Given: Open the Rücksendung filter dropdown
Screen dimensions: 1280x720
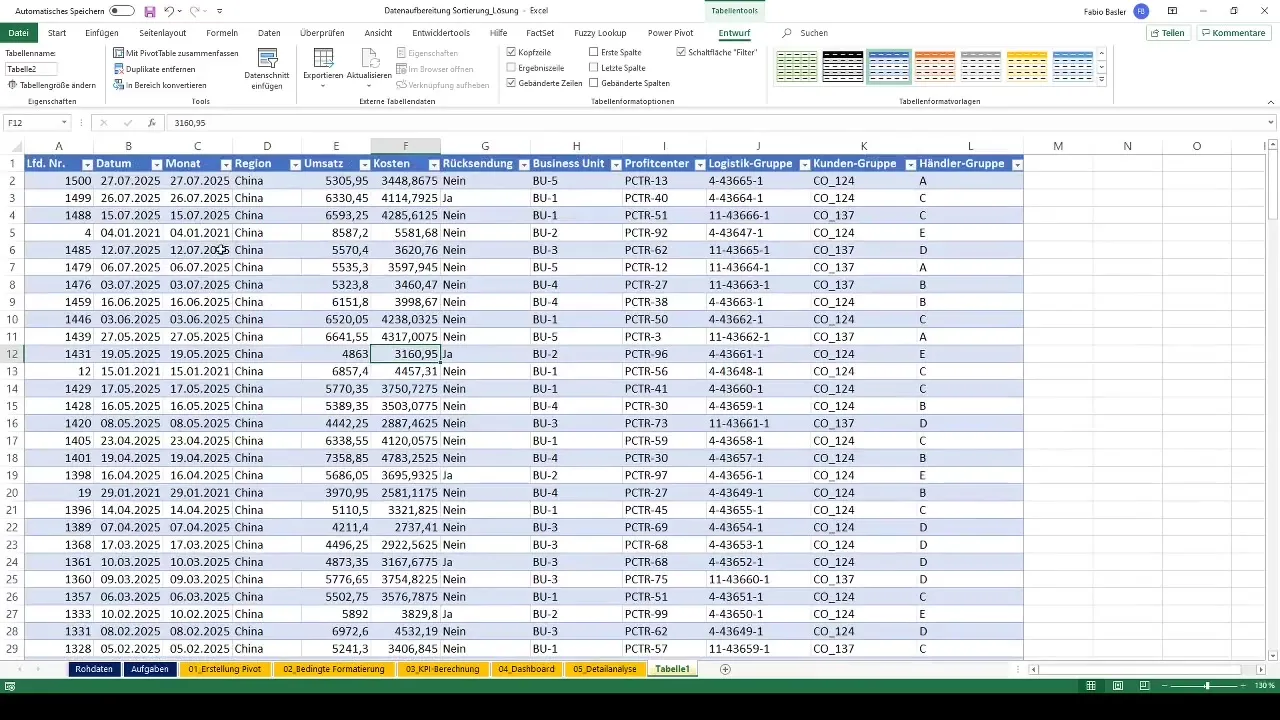Looking at the screenshot, I should [523, 164].
